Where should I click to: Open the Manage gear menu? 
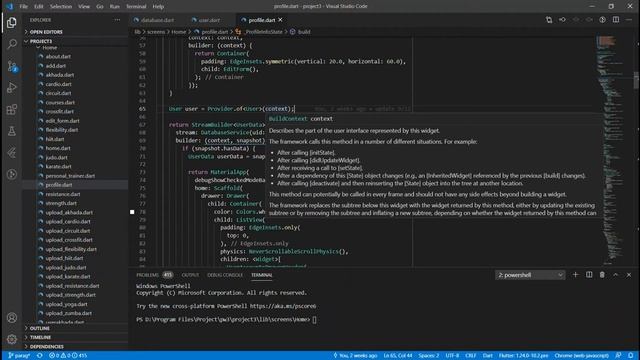[12, 339]
